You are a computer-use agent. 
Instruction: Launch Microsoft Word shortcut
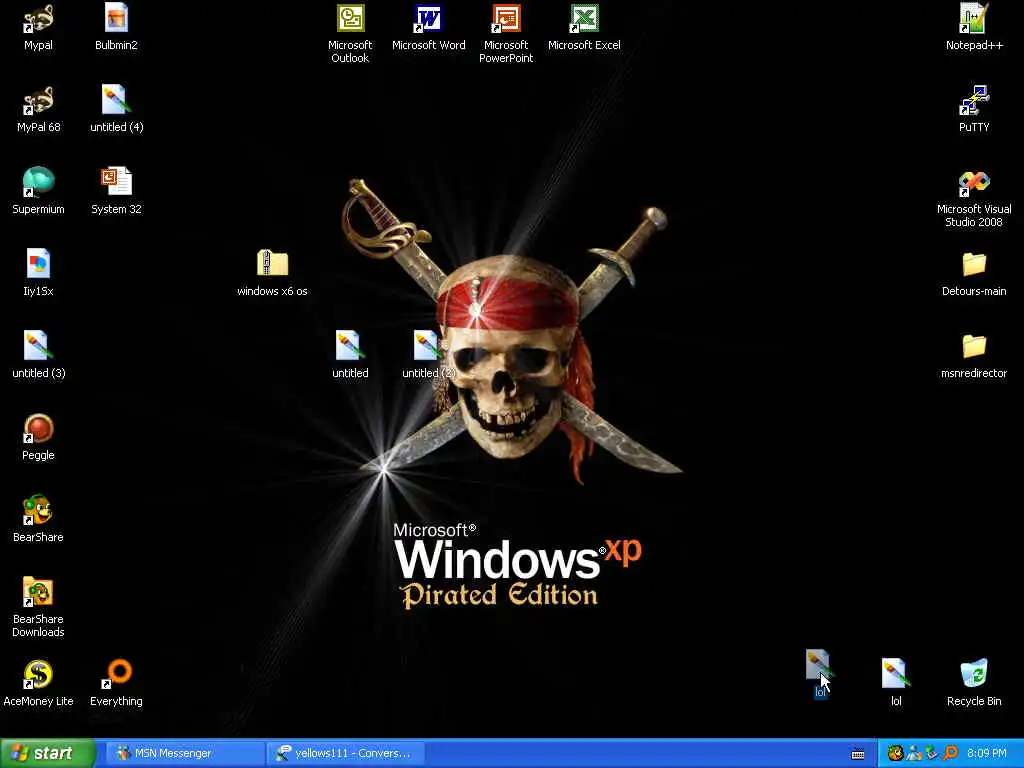coord(428,27)
